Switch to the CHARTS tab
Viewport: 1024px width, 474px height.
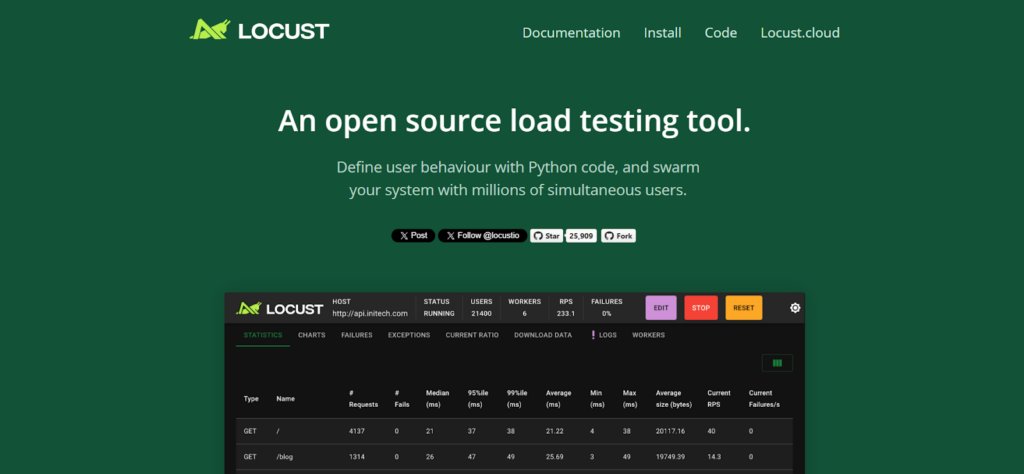(312, 335)
